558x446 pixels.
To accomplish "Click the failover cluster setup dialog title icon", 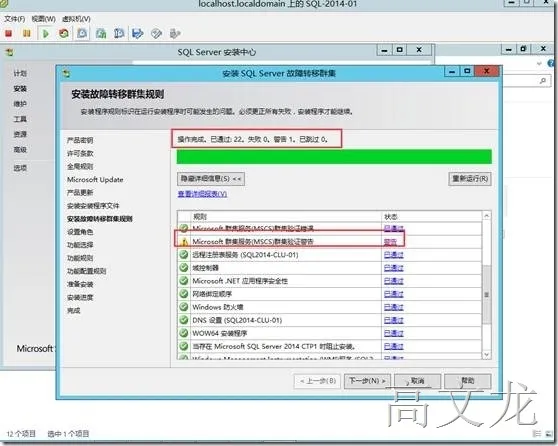I will (x=66, y=74).
